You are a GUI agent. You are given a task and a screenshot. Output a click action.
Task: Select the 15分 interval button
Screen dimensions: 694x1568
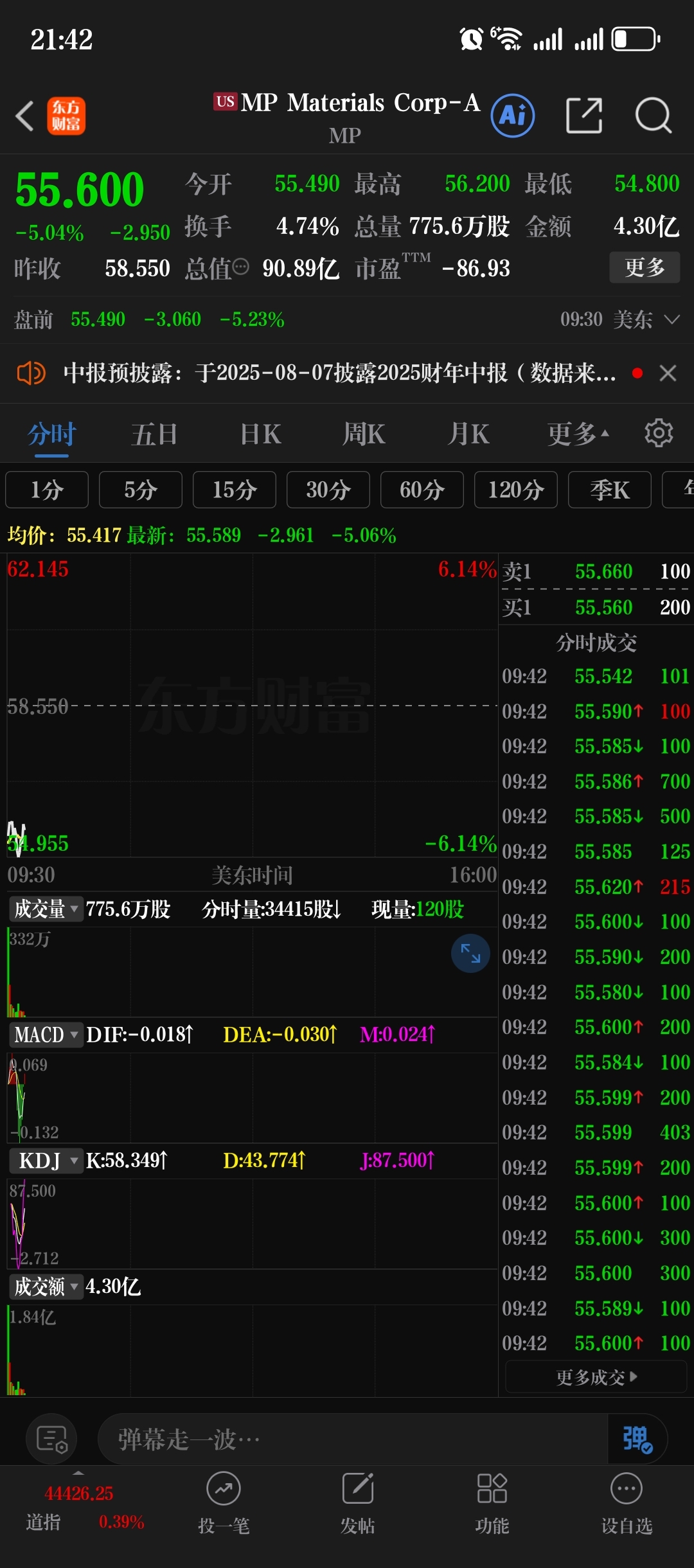click(235, 490)
